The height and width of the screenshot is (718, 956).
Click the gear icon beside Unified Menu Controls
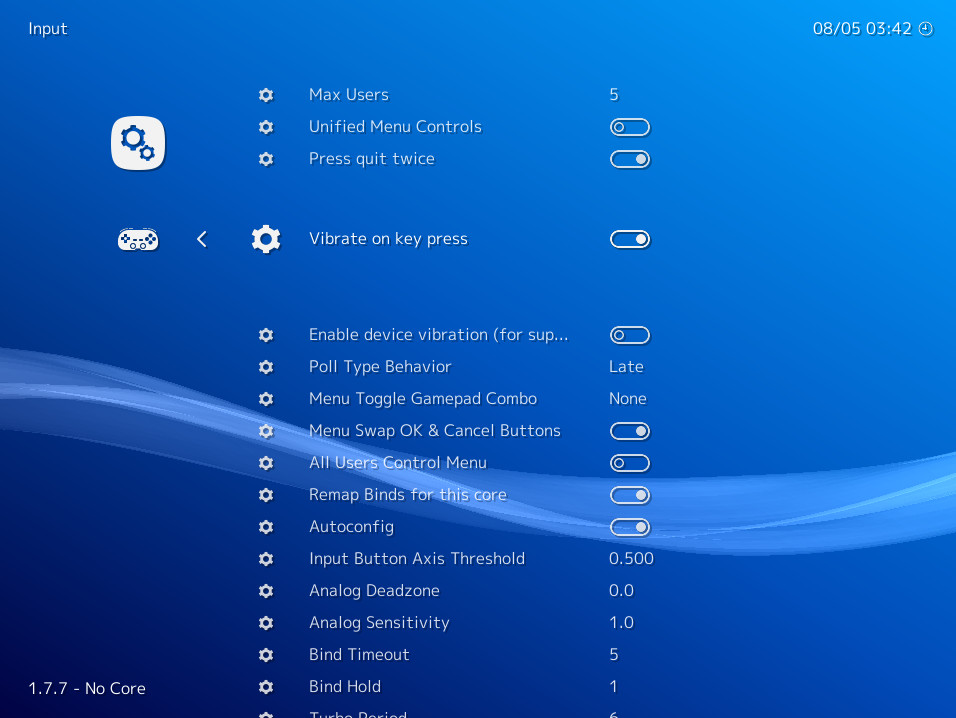pos(266,127)
